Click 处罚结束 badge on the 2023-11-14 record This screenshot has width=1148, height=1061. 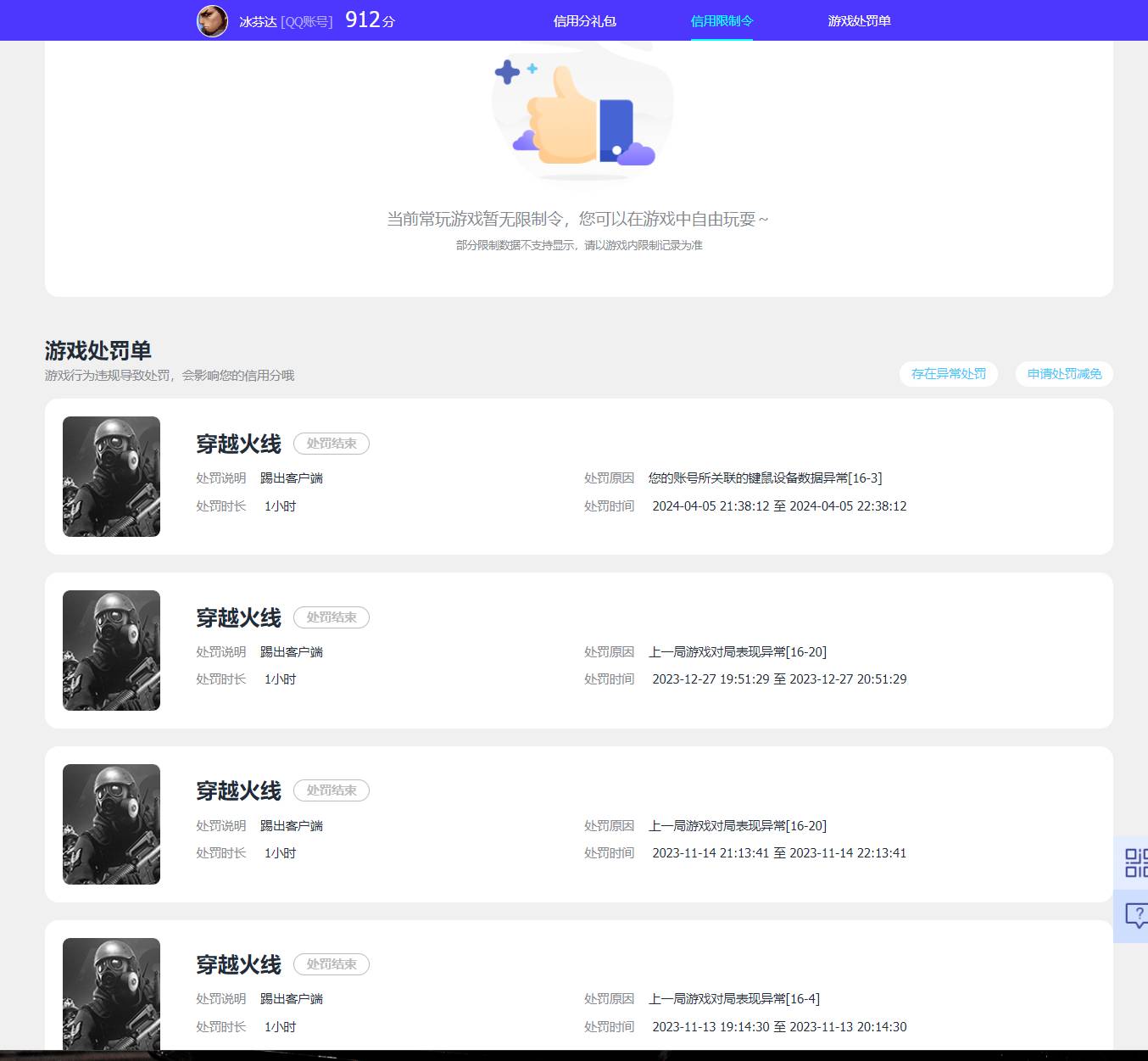(x=332, y=790)
